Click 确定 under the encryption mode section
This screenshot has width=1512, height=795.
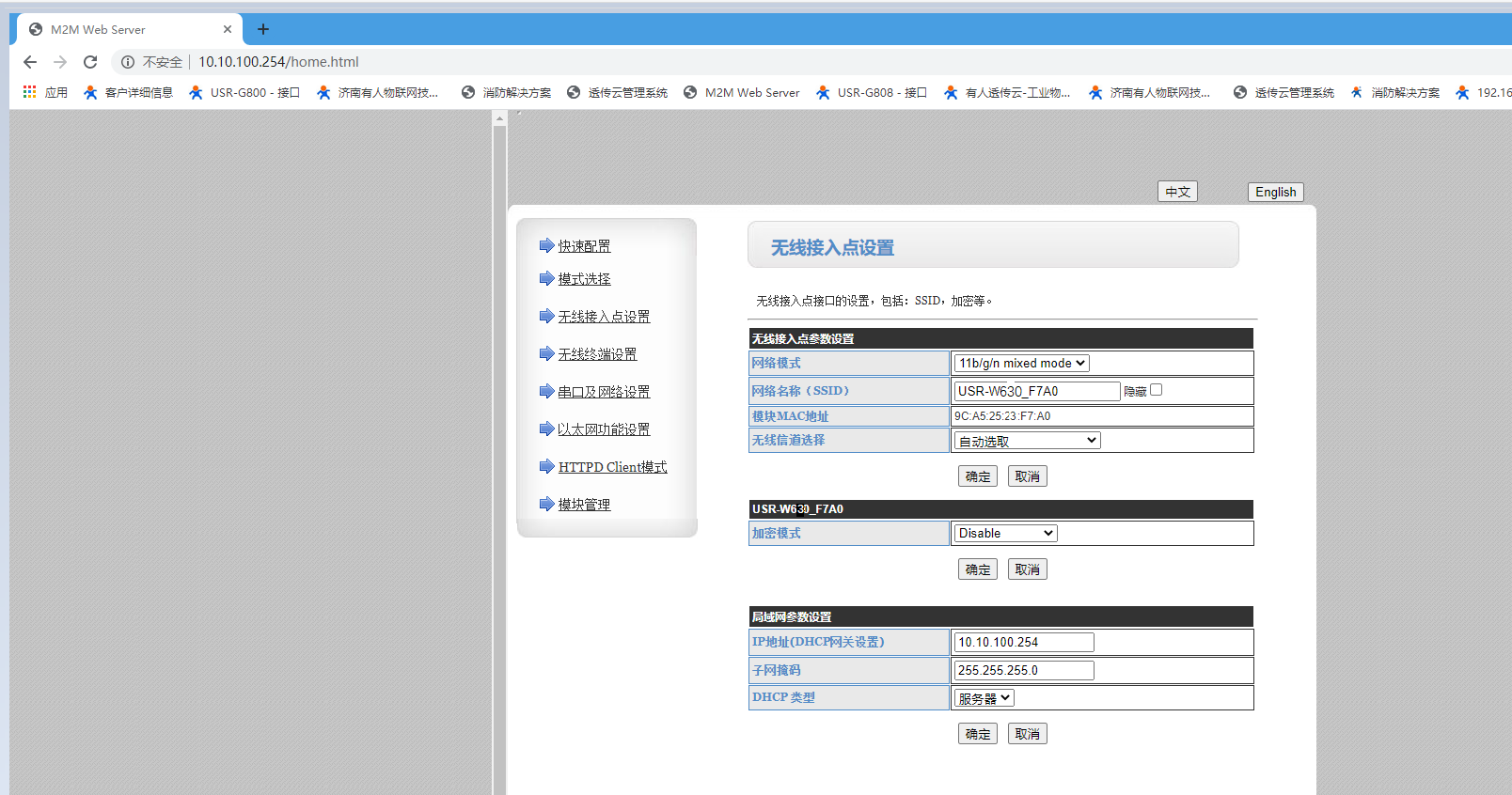(978, 569)
